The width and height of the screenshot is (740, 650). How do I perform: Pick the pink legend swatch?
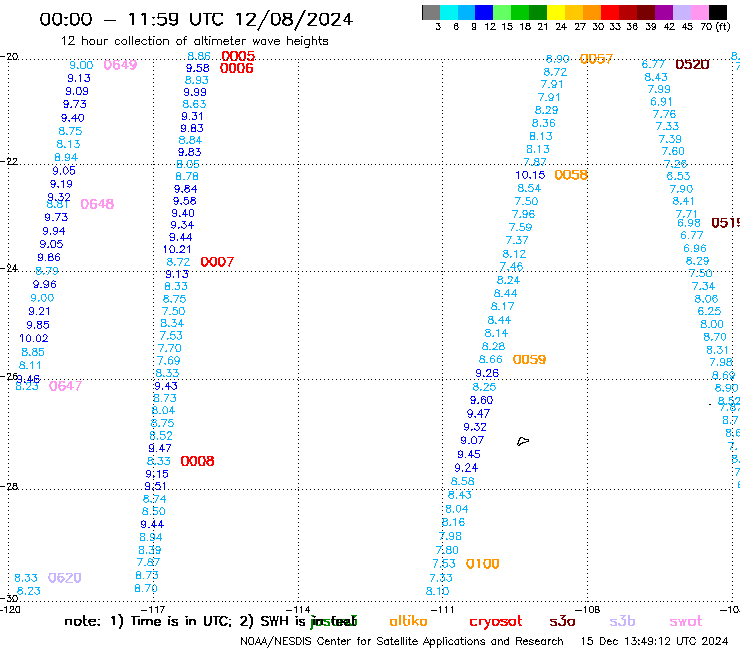pos(700,12)
